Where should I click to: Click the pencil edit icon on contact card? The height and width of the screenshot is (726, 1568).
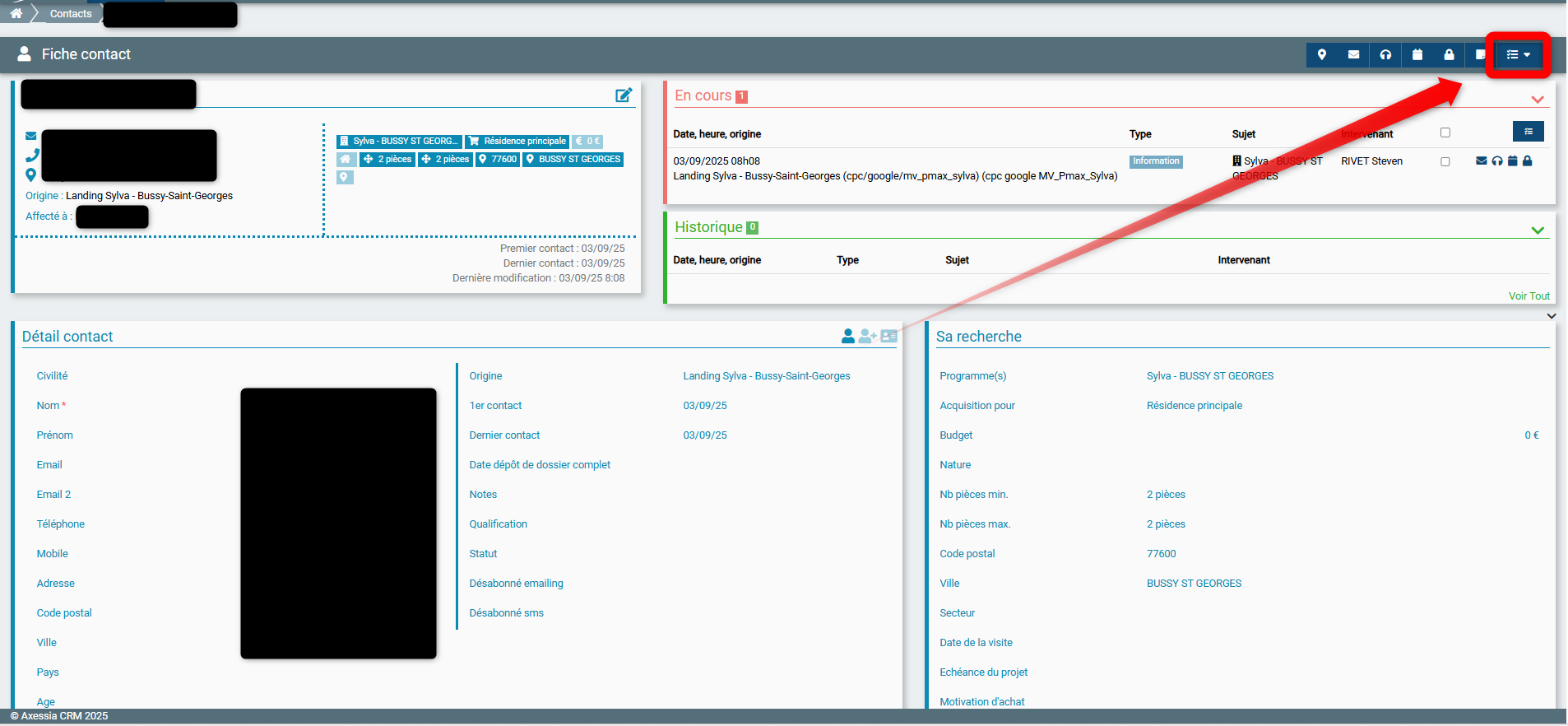pos(624,95)
